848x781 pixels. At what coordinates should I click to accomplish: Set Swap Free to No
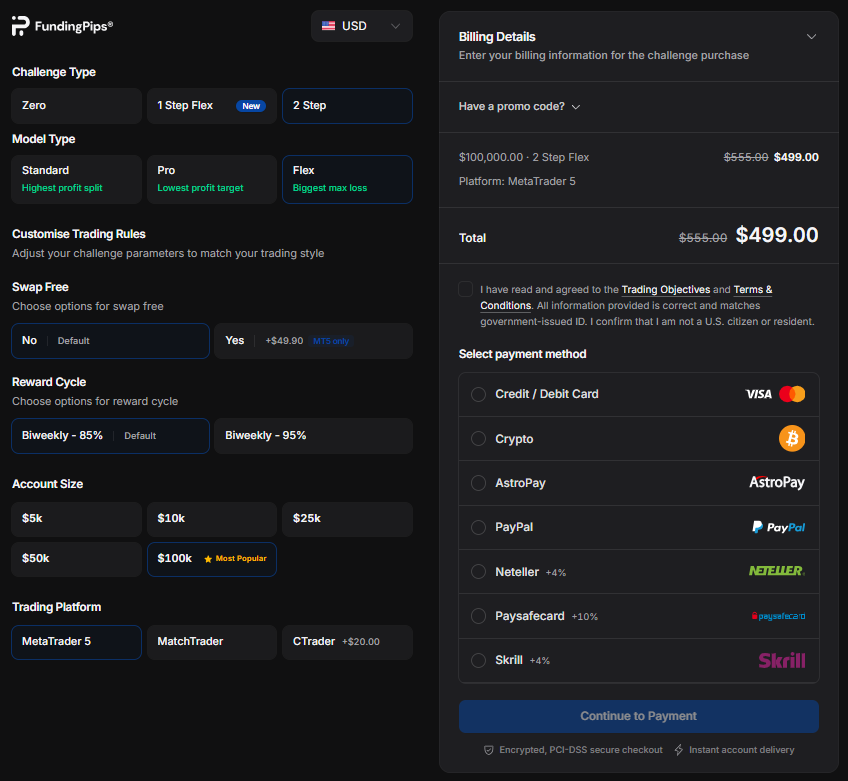pyautogui.click(x=110, y=341)
